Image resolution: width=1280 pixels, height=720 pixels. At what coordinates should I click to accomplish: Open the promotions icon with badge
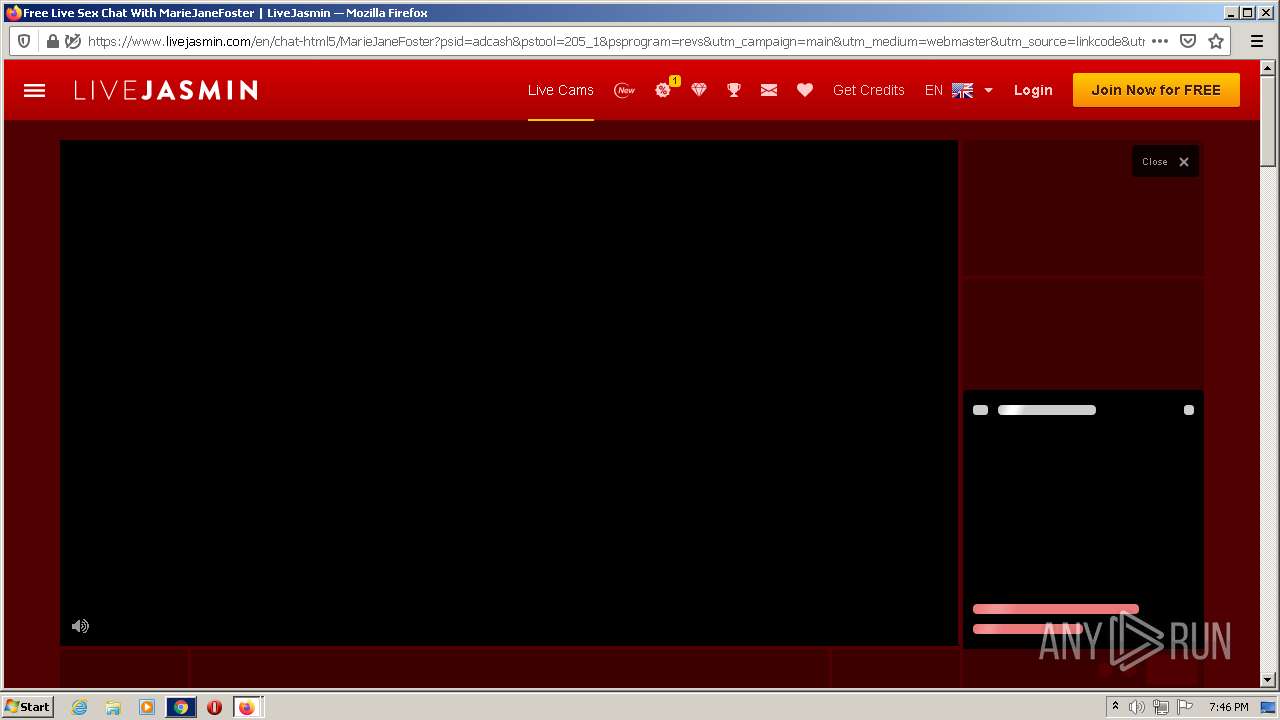665,88
